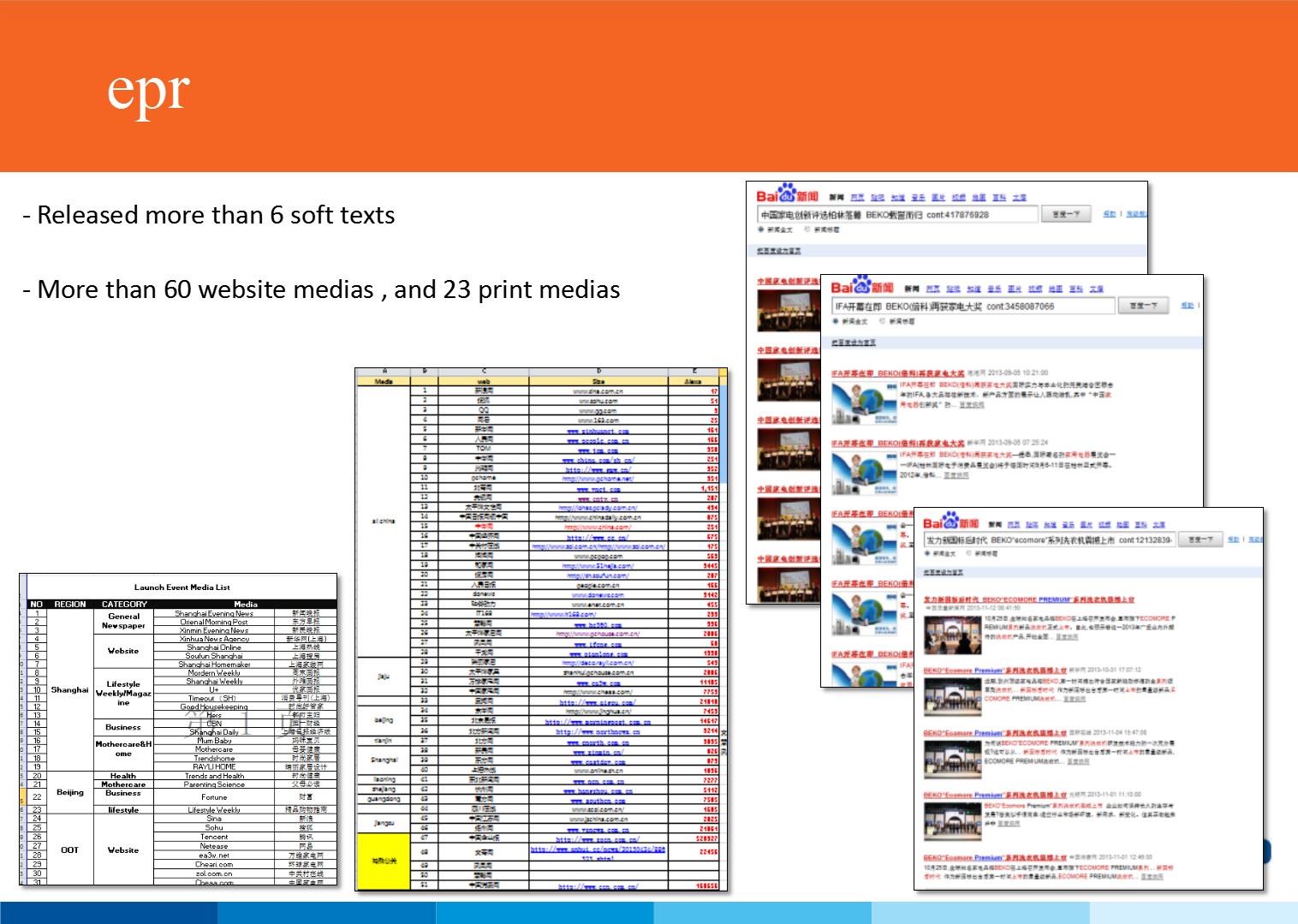This screenshot has height=924, width=1298.
Task: Click the search button beside the ecomore query
Action: (1200, 539)
